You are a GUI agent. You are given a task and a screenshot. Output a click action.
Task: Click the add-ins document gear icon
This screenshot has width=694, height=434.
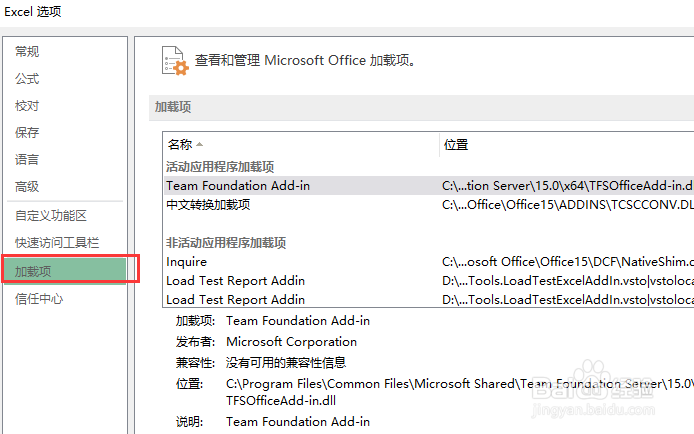tap(175, 61)
